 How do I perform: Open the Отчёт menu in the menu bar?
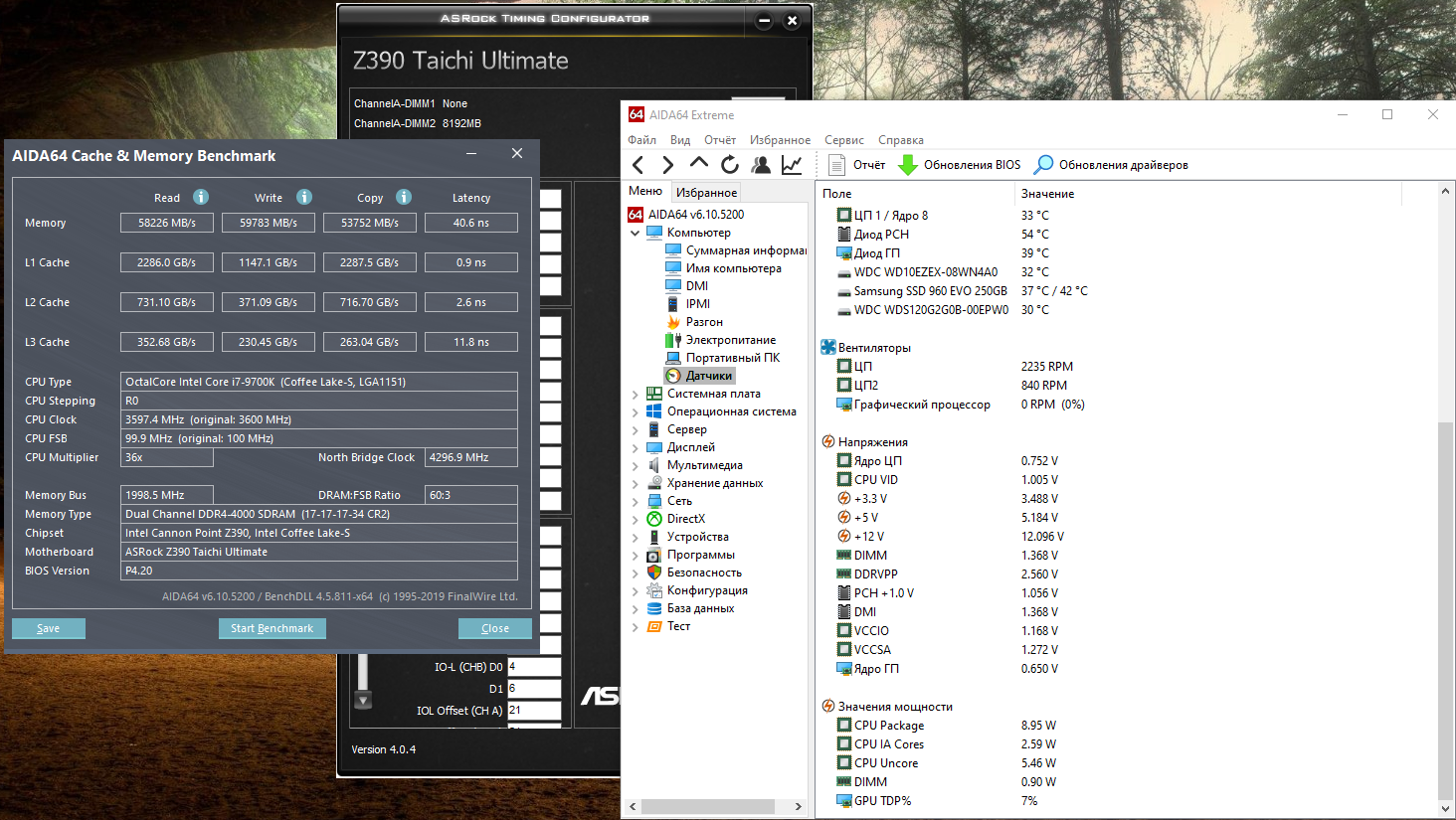[720, 140]
